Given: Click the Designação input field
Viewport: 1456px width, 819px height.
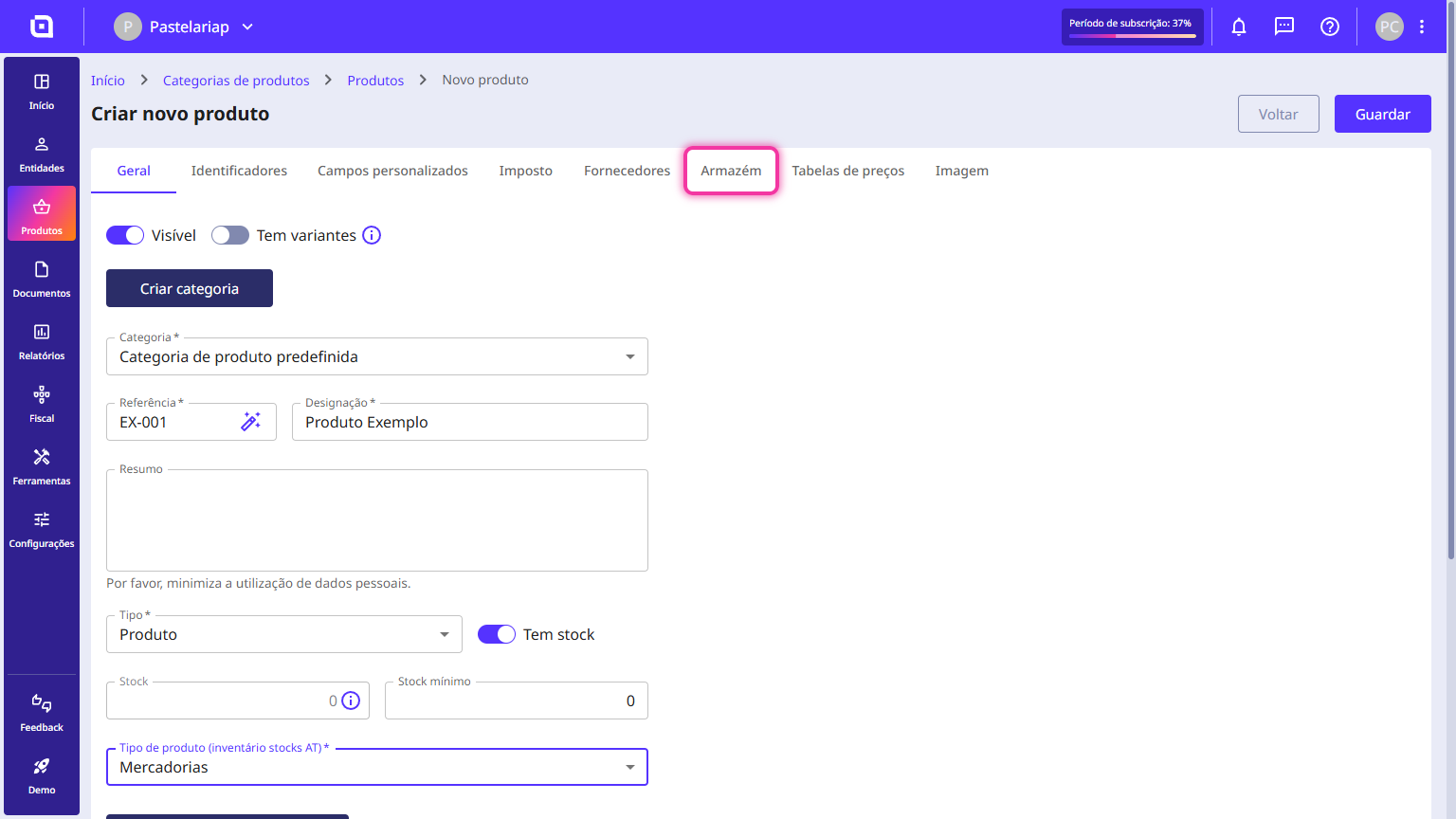Looking at the screenshot, I should tap(470, 422).
